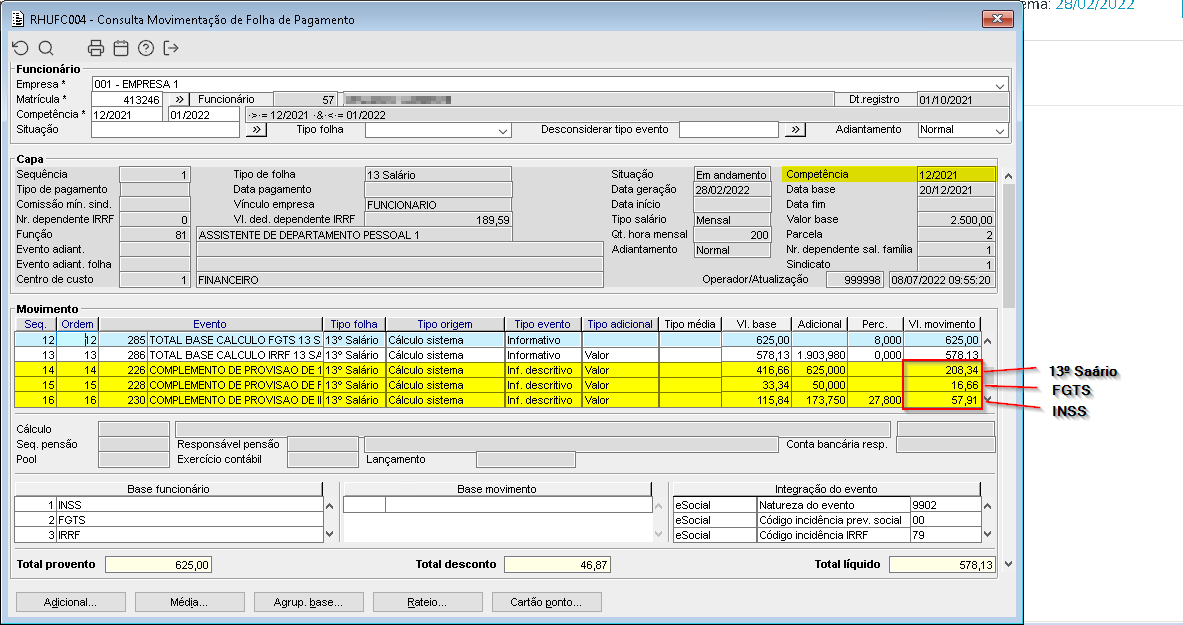Click the Tipo origem column header

coord(445,324)
